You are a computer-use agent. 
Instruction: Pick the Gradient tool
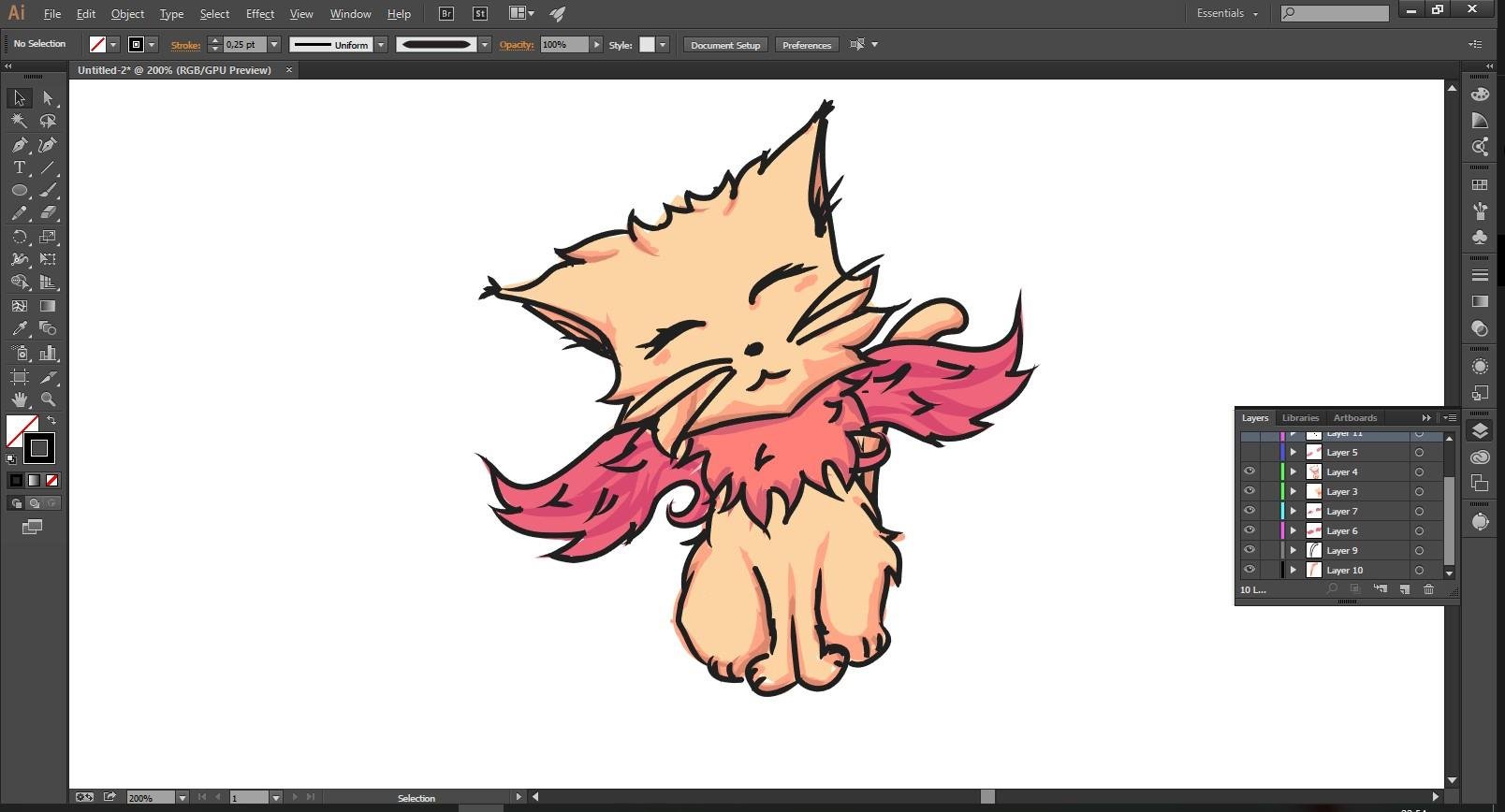tap(48, 306)
